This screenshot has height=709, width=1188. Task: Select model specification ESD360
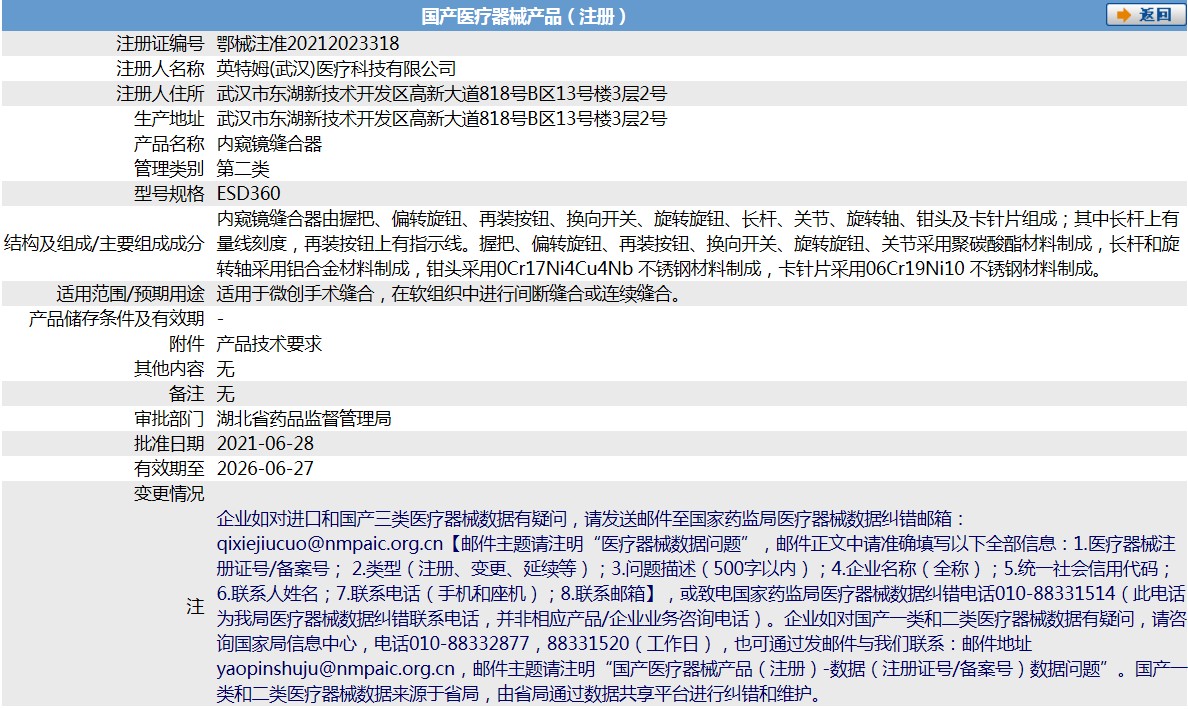point(249,194)
